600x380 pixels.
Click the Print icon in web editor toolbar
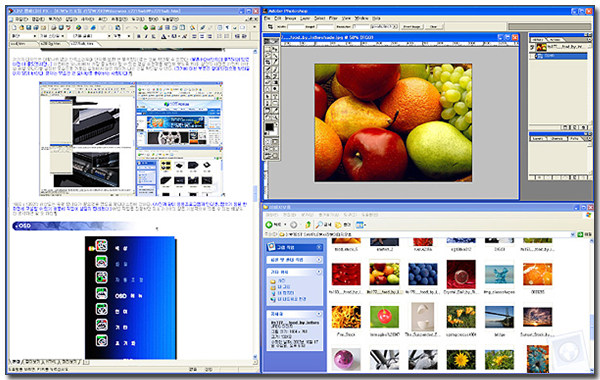click(54, 28)
